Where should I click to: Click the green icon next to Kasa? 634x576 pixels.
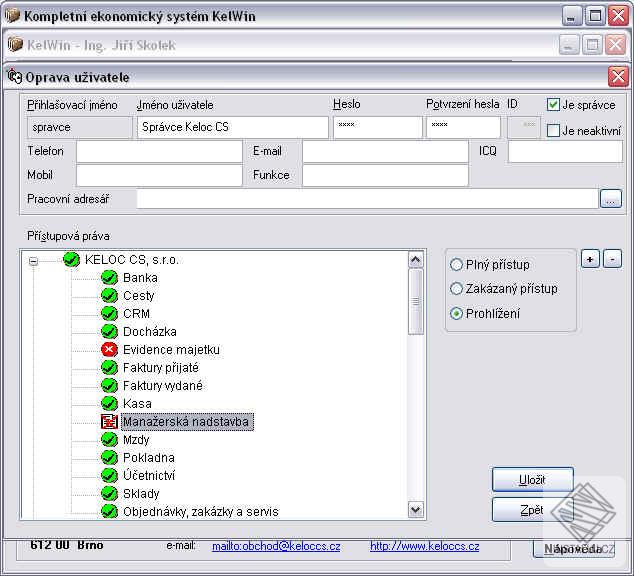[109, 403]
